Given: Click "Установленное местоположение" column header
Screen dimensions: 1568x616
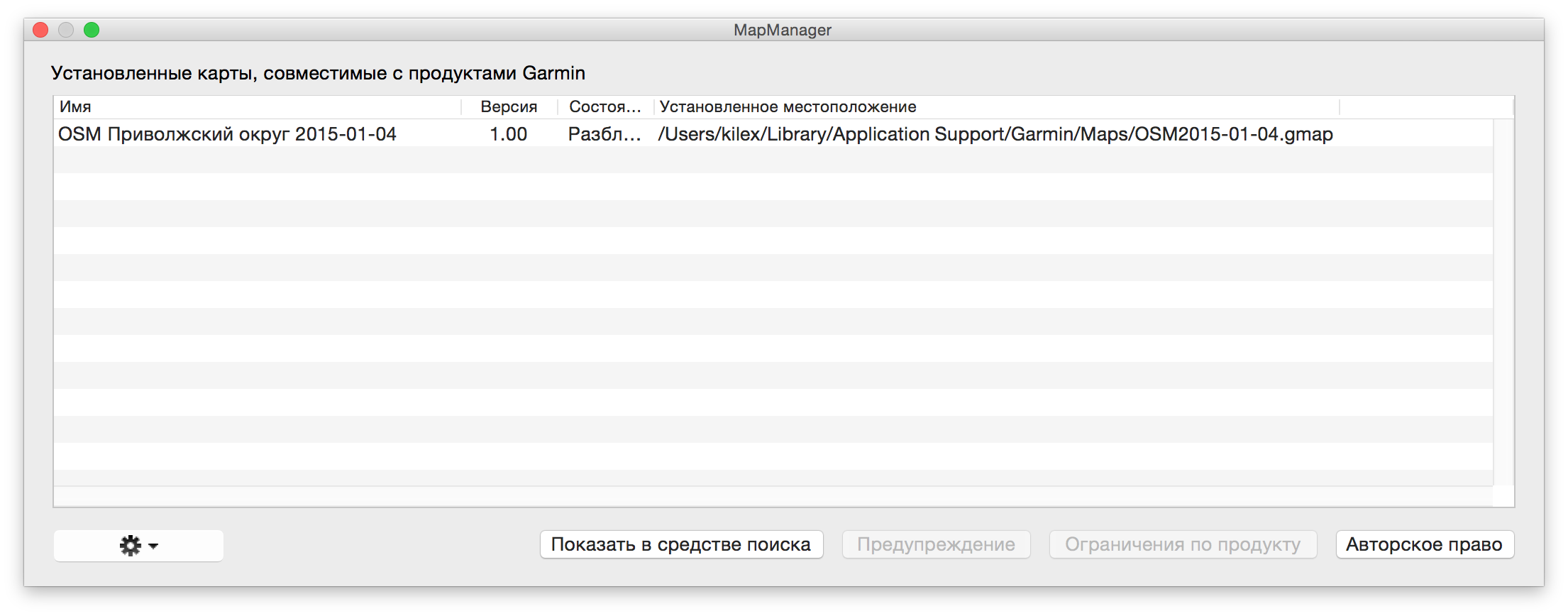Looking at the screenshot, I should (996, 106).
